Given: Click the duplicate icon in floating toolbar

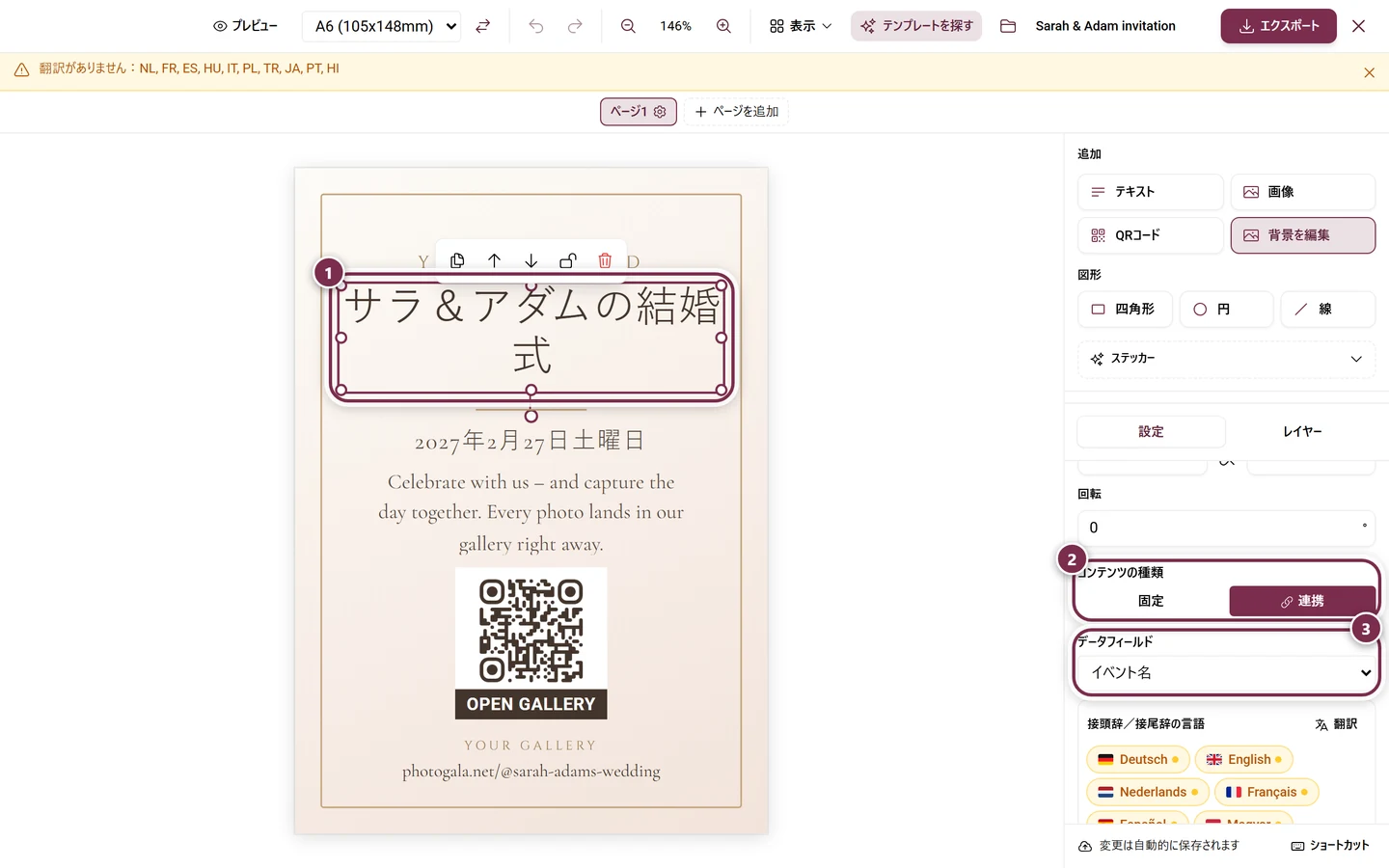Looking at the screenshot, I should (457, 260).
